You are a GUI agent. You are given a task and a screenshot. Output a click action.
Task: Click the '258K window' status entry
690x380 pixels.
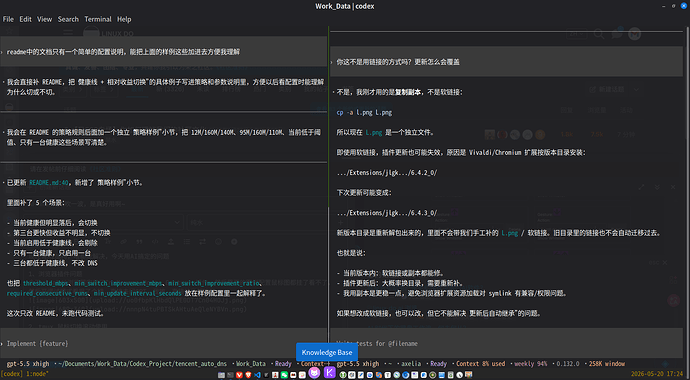point(606,364)
